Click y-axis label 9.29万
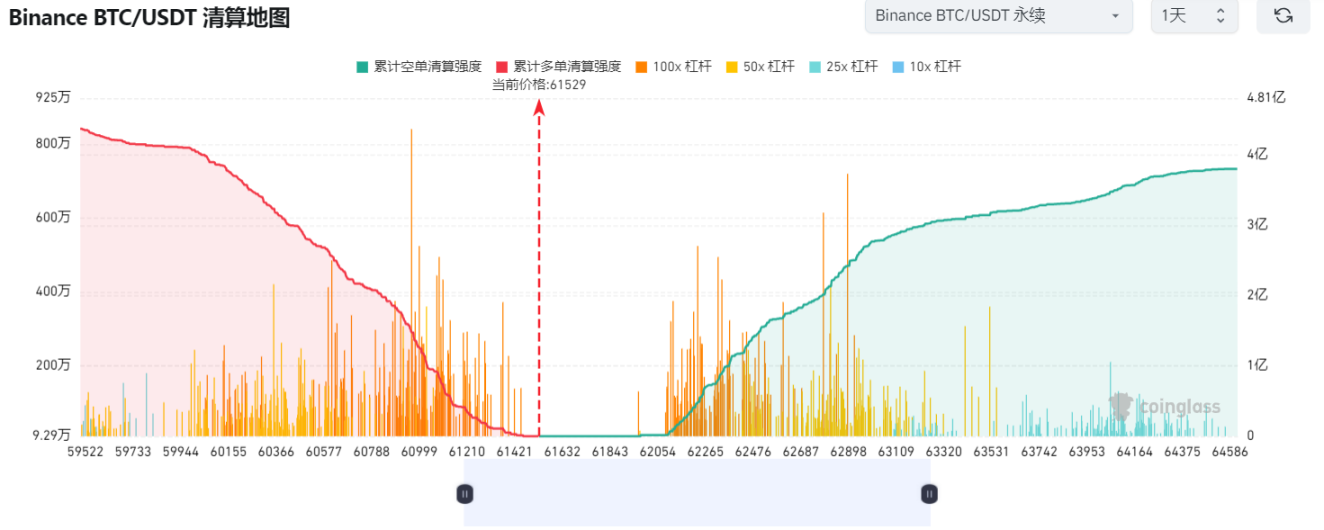1324x530 pixels. point(51,435)
